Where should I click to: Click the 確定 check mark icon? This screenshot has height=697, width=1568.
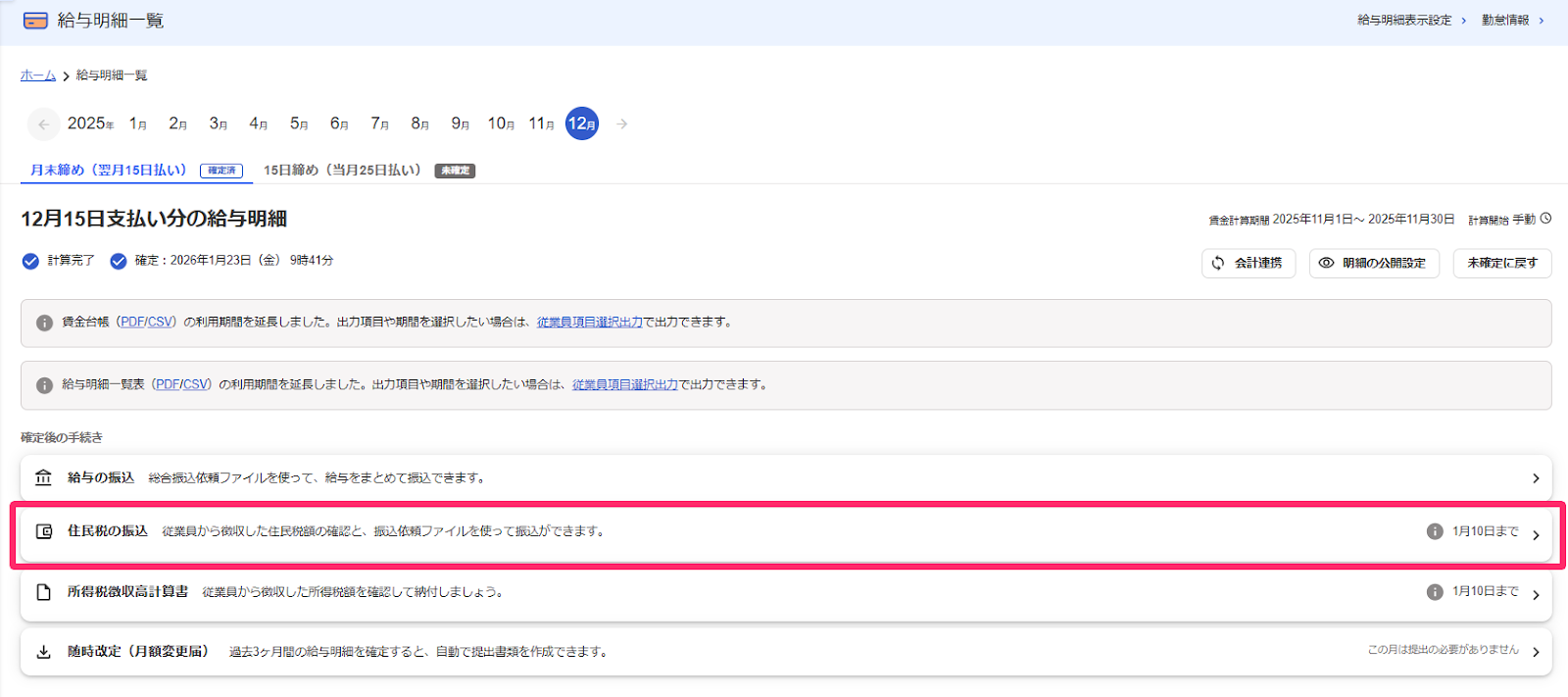click(119, 261)
